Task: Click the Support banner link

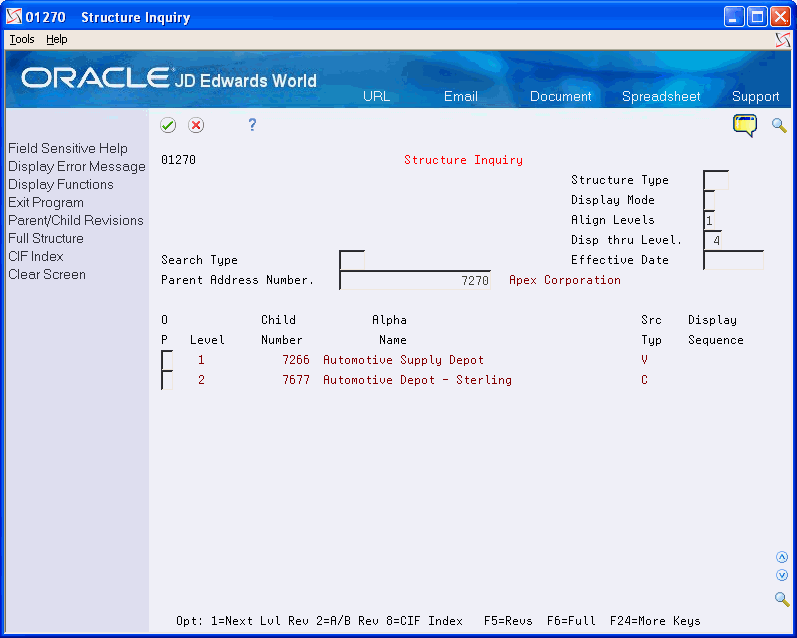Action: tap(755, 97)
